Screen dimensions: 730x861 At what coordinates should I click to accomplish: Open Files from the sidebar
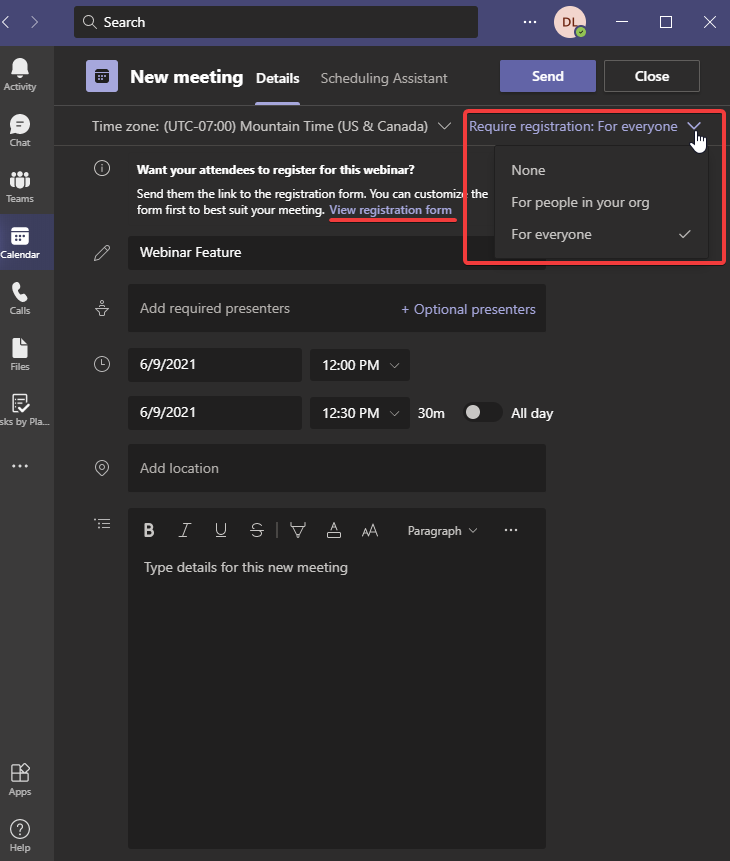20,354
